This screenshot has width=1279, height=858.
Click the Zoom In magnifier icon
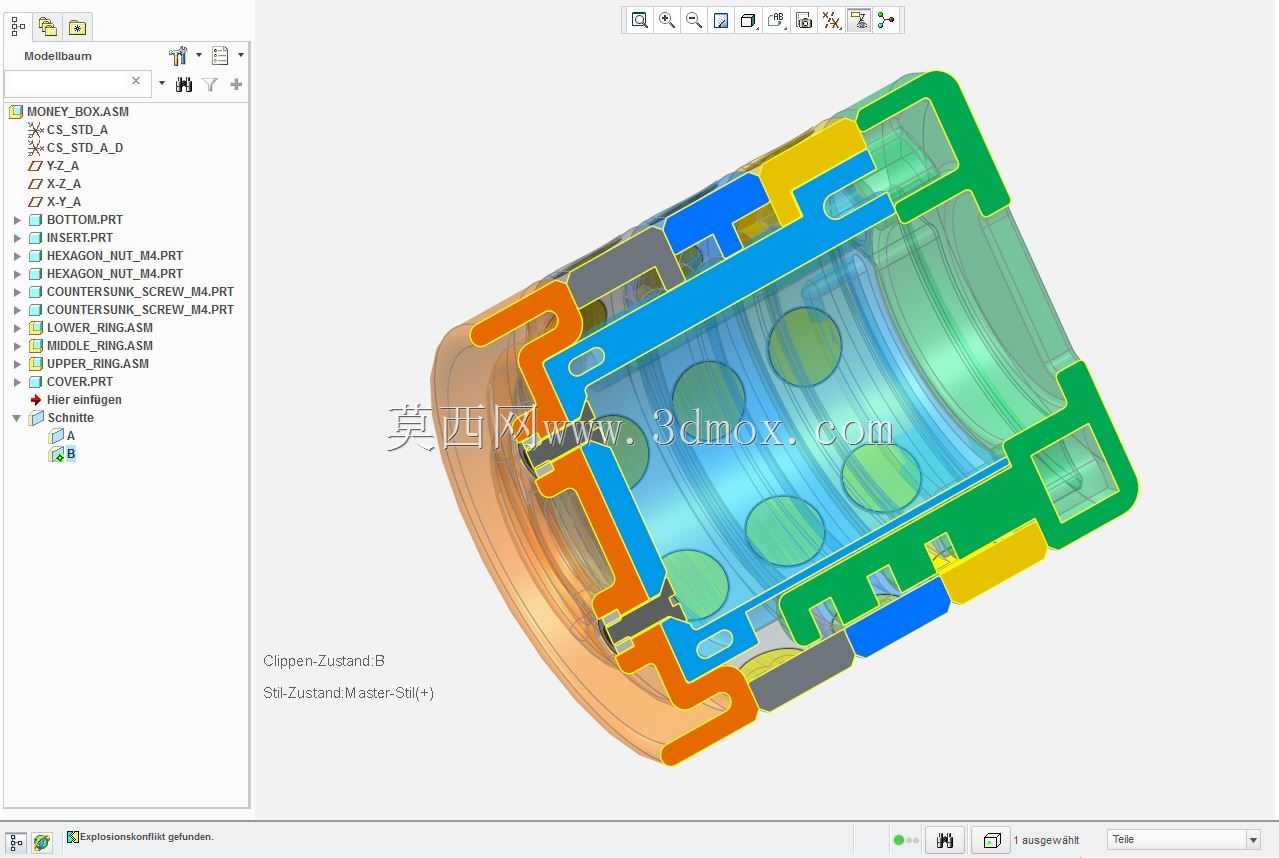coord(667,20)
